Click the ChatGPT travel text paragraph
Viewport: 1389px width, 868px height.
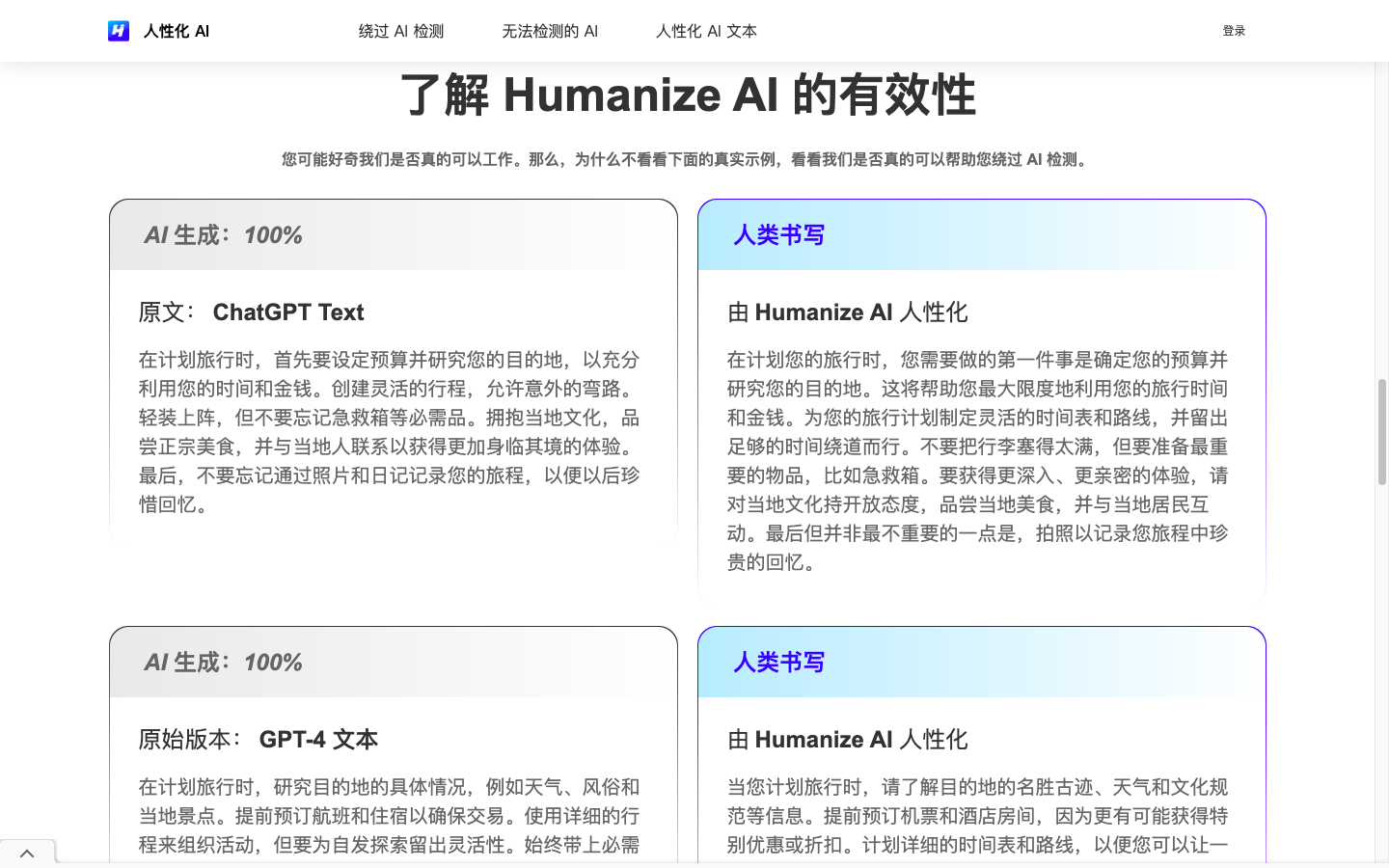tap(388, 432)
